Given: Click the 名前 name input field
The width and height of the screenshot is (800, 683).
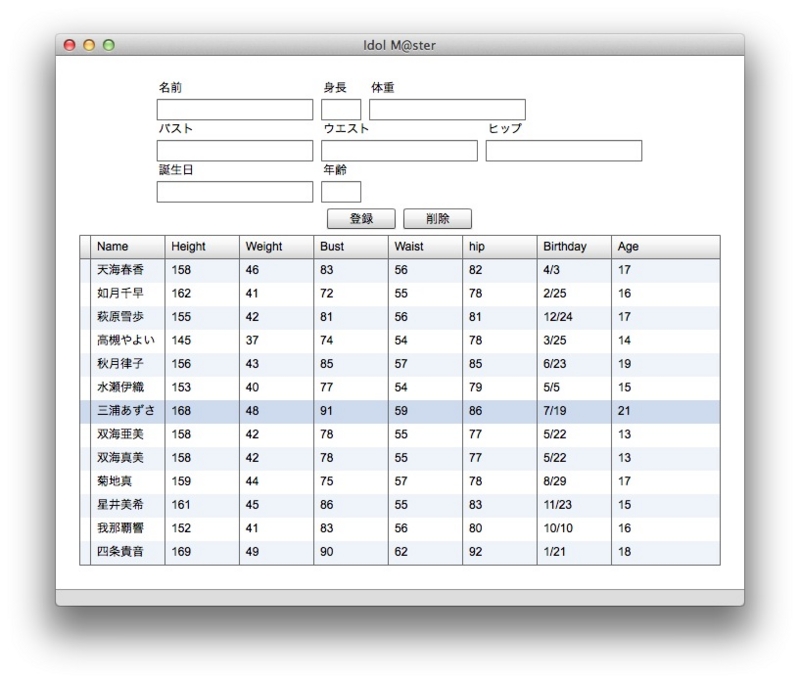Looking at the screenshot, I should pyautogui.click(x=235, y=109).
